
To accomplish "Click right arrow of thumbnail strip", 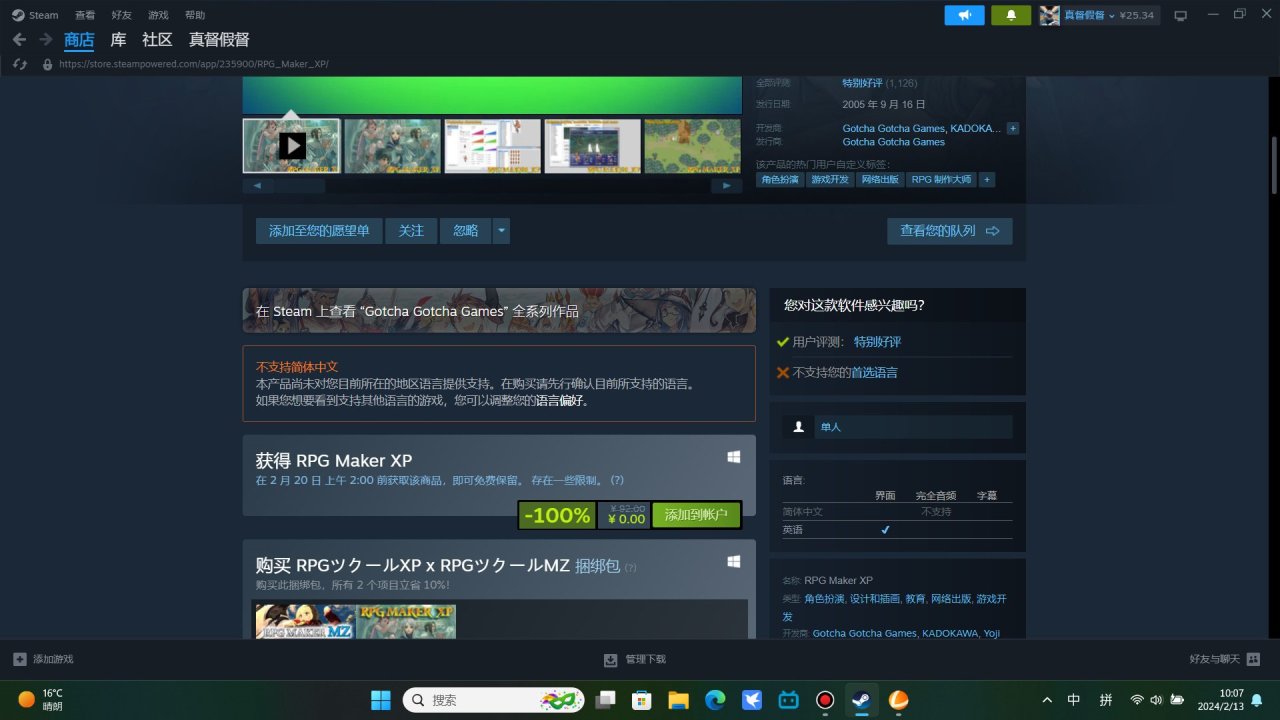I will [727, 186].
